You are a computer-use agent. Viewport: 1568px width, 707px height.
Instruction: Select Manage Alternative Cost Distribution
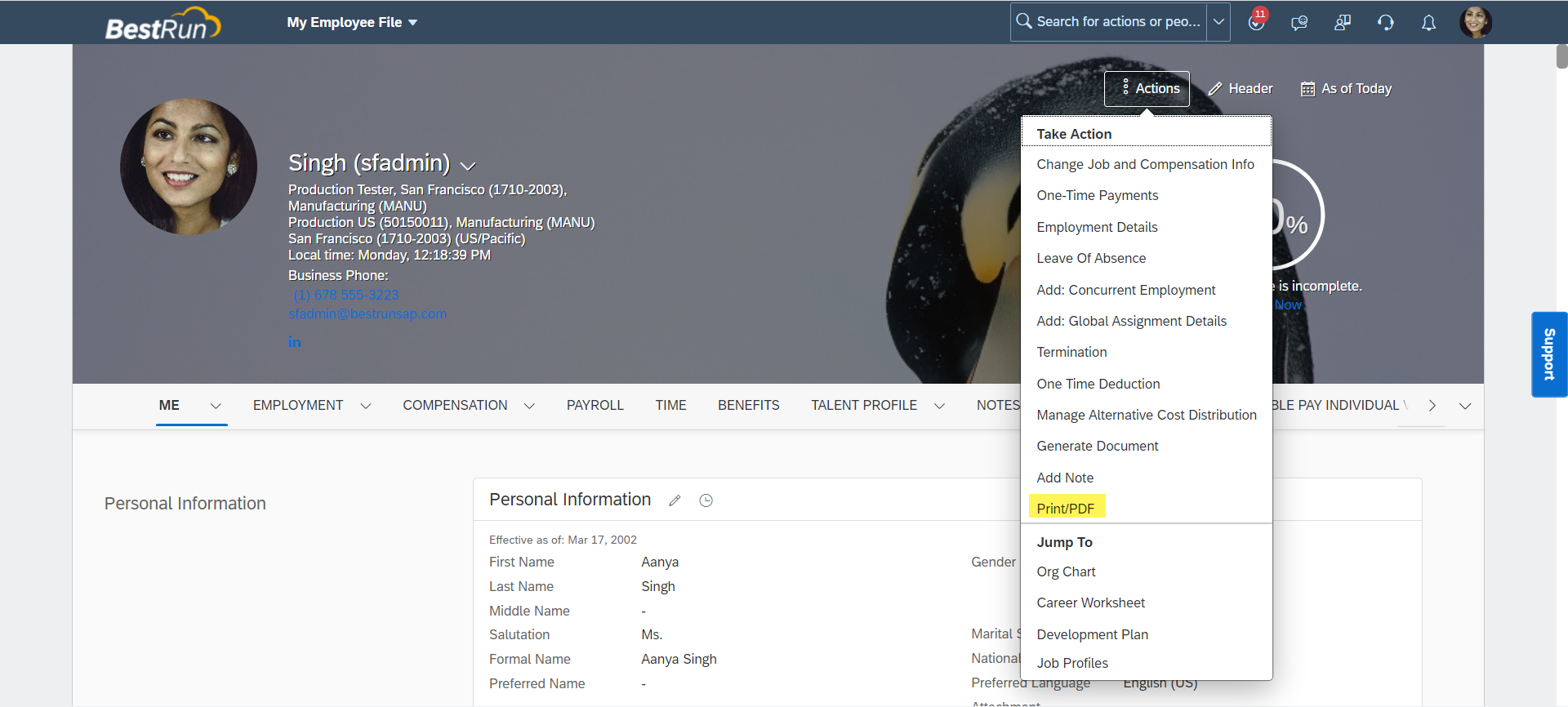(1146, 415)
